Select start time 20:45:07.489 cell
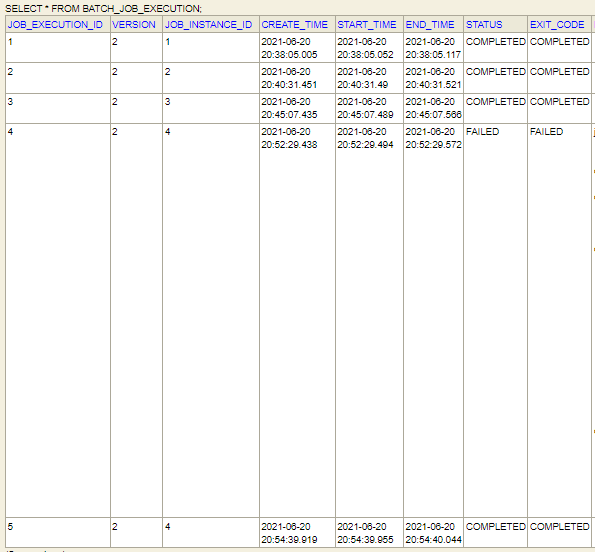 (370, 108)
